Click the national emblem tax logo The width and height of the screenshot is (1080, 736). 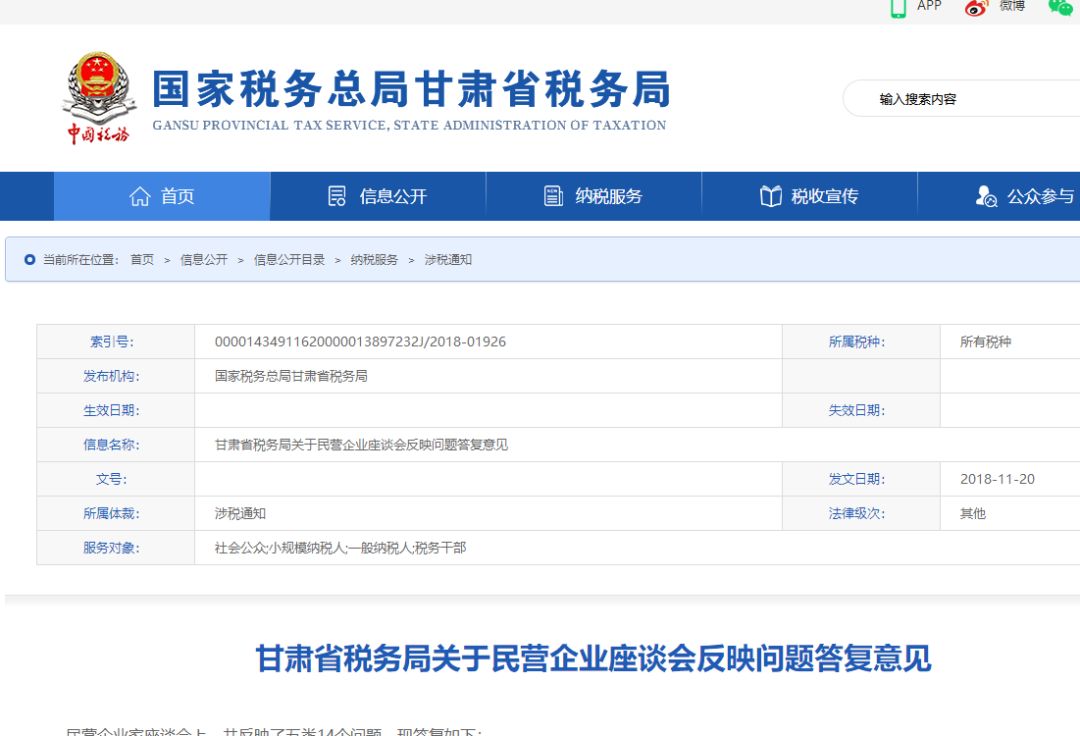coord(97,97)
